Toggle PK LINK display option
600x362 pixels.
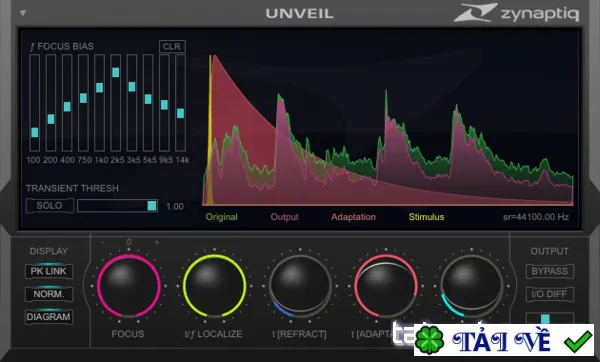point(49,271)
